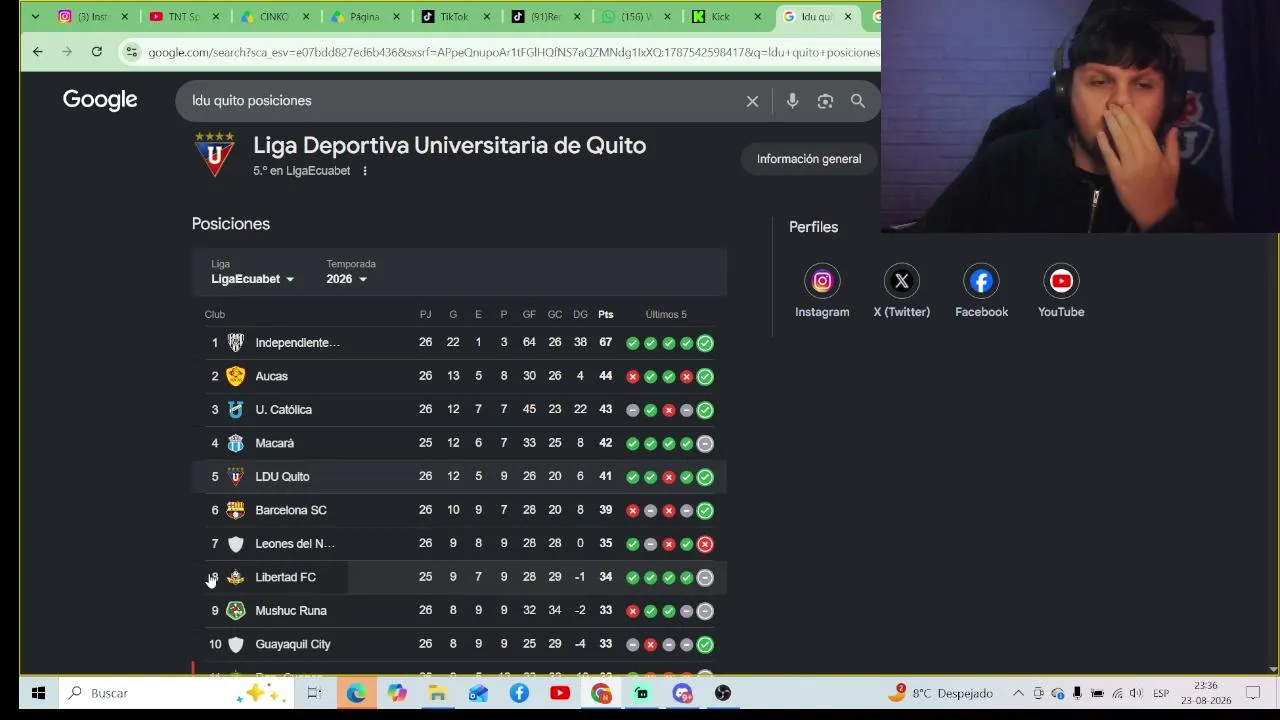Click the Macará club crest
The image size is (1280, 720).
point(235,443)
